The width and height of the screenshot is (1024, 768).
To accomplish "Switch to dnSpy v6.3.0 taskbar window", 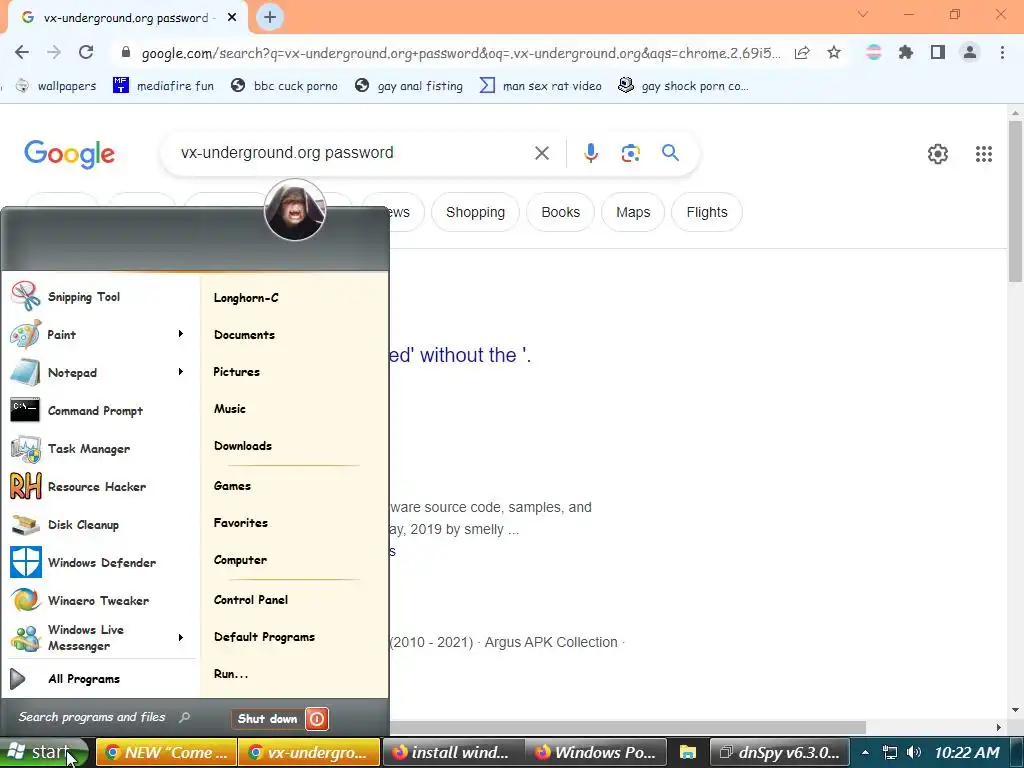I will pyautogui.click(x=779, y=752).
